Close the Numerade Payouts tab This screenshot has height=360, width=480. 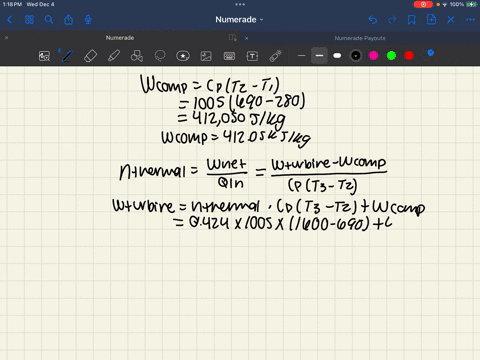pyautogui.click(x=246, y=38)
